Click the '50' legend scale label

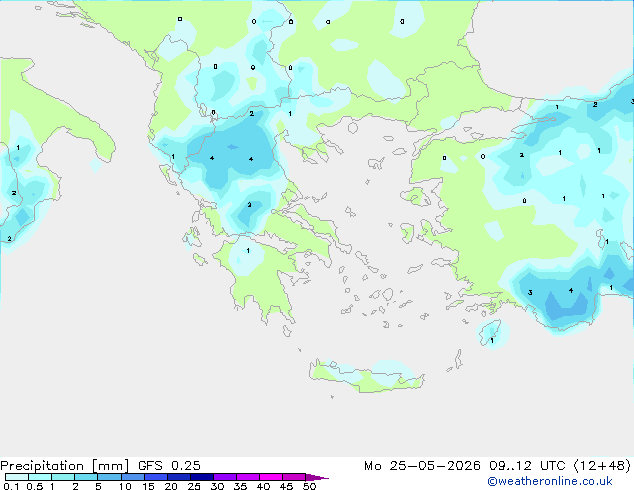click(x=309, y=486)
